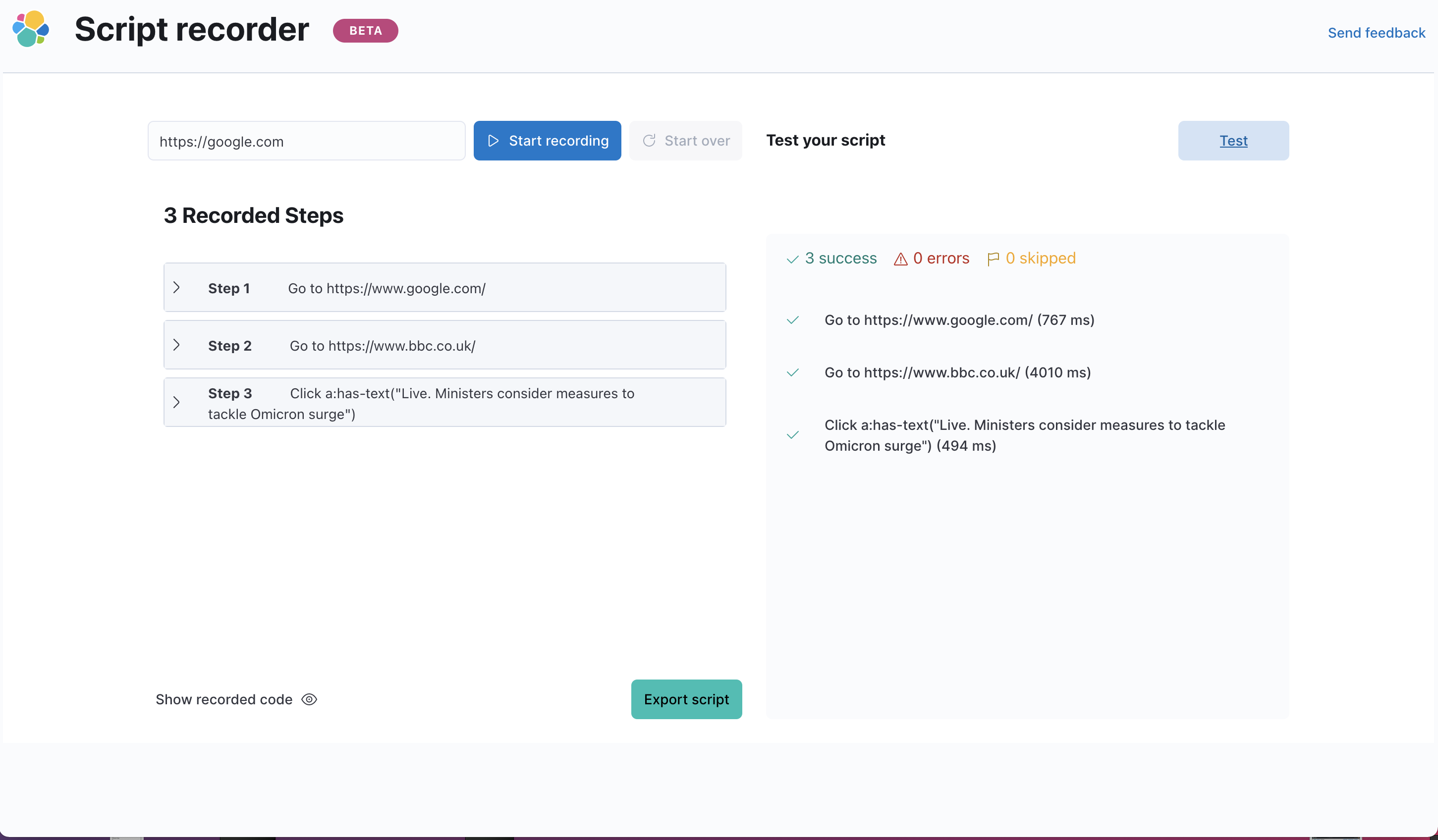
Task: Click the refresh icon on Start over
Action: click(650, 140)
